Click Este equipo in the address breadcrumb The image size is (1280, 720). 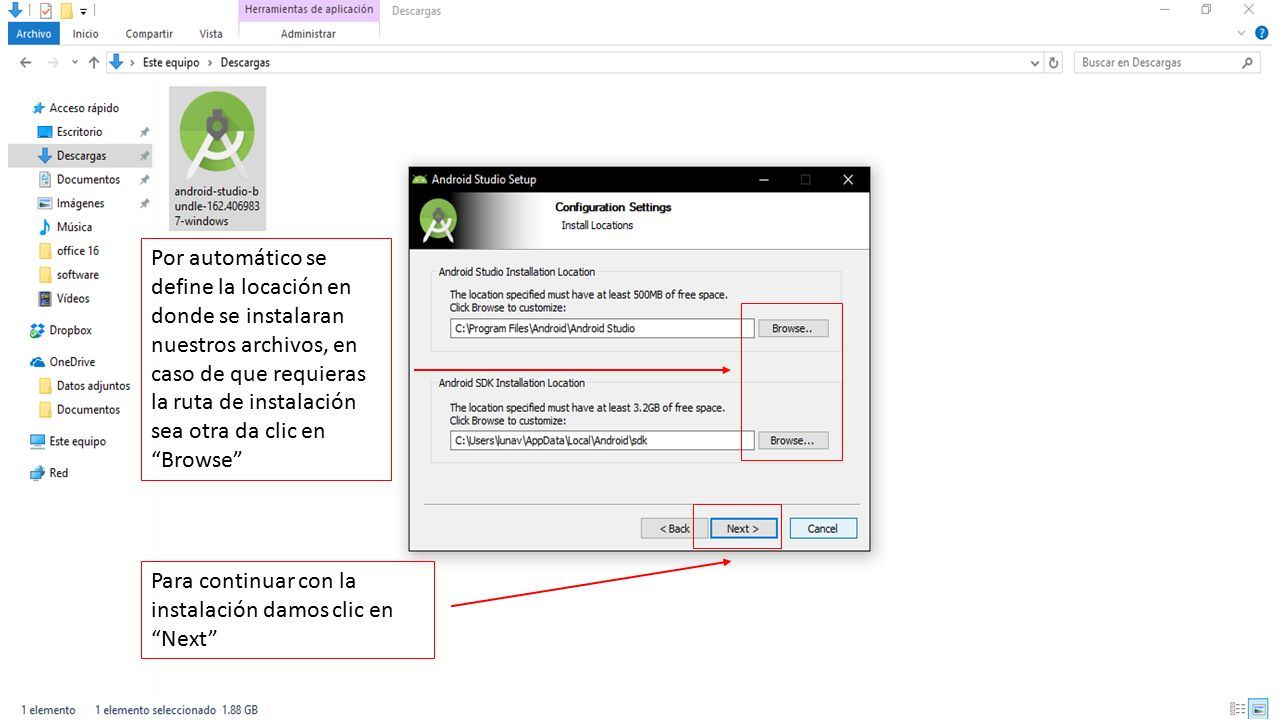tap(171, 62)
